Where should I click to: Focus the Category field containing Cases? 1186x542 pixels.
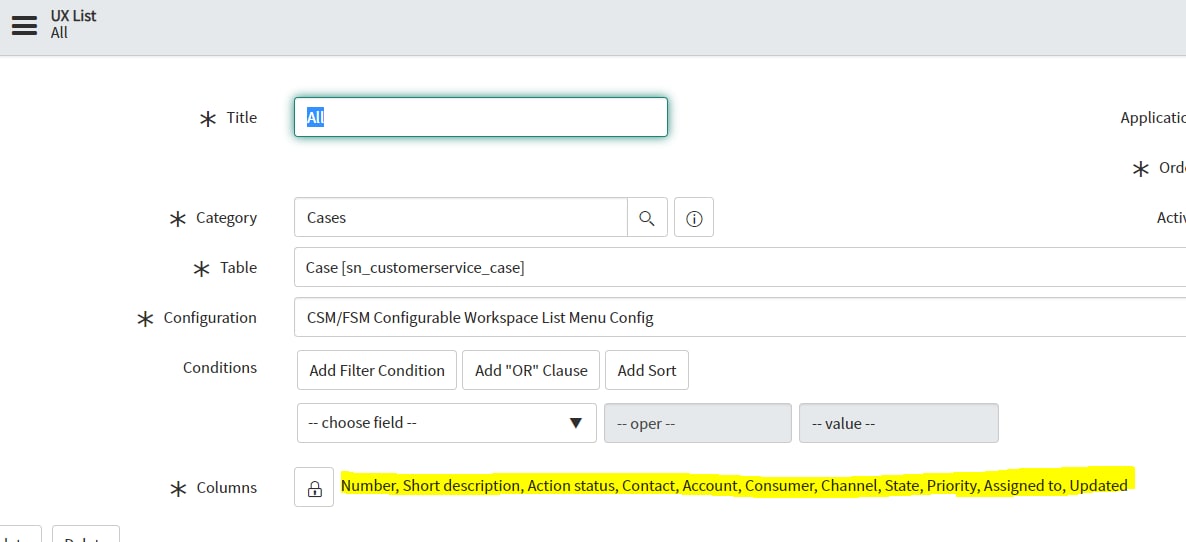[461, 218]
